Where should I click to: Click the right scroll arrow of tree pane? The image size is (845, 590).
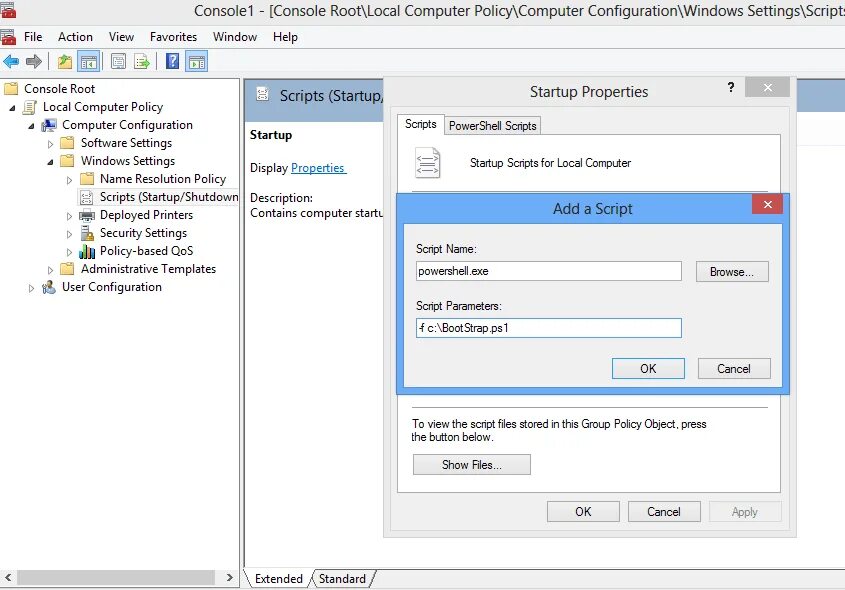(x=230, y=577)
